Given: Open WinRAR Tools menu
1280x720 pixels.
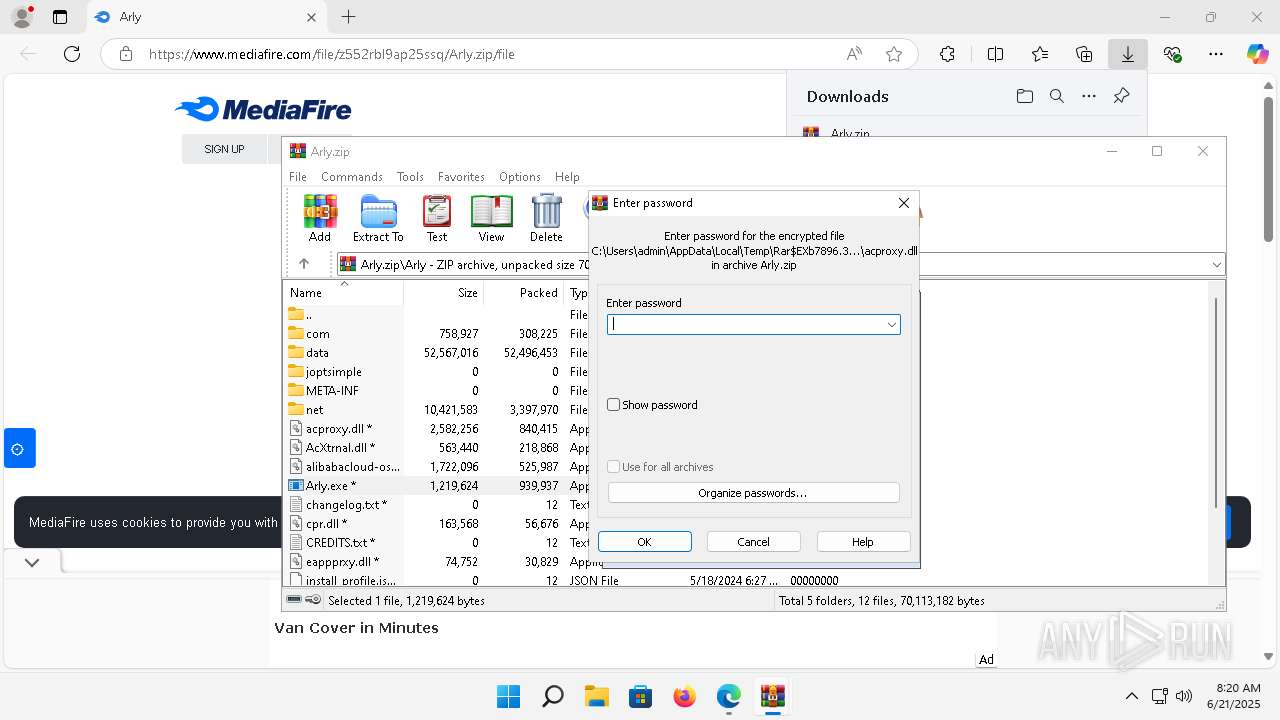Looking at the screenshot, I should click(410, 176).
